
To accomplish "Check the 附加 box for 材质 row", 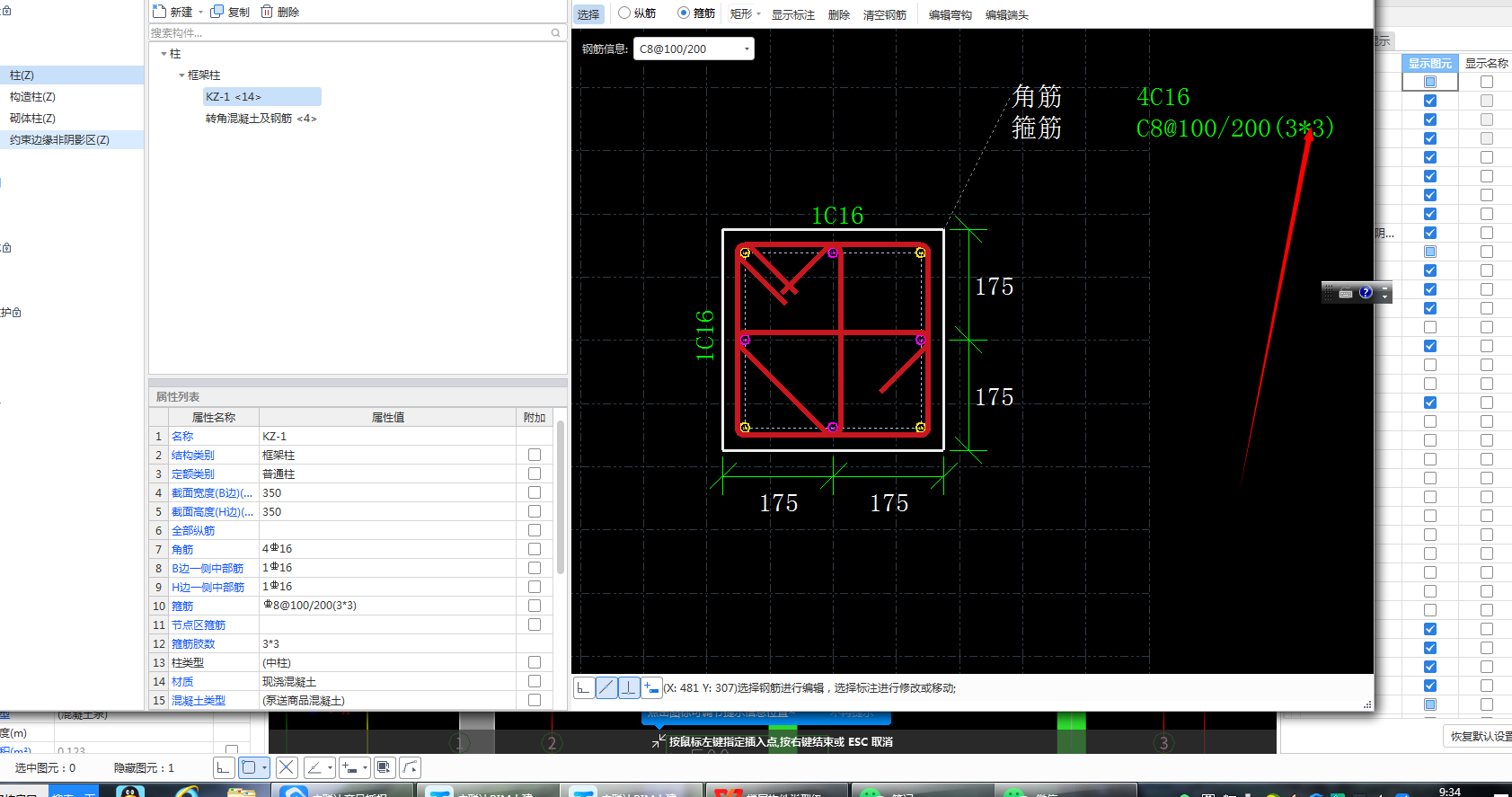I will [535, 681].
